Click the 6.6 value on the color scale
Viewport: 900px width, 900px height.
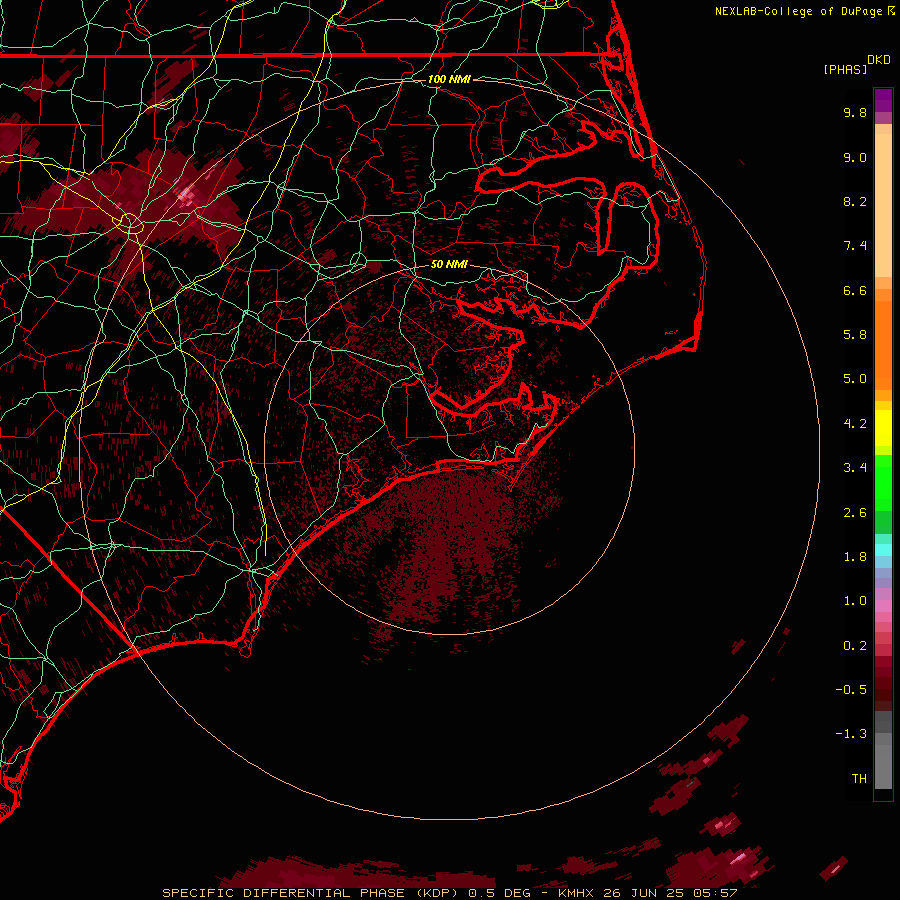coord(855,291)
